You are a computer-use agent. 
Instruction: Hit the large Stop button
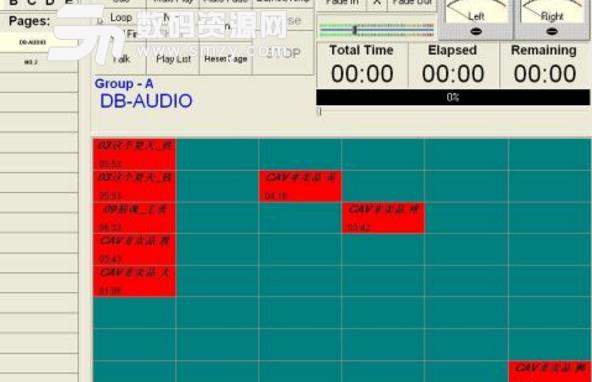pos(284,53)
